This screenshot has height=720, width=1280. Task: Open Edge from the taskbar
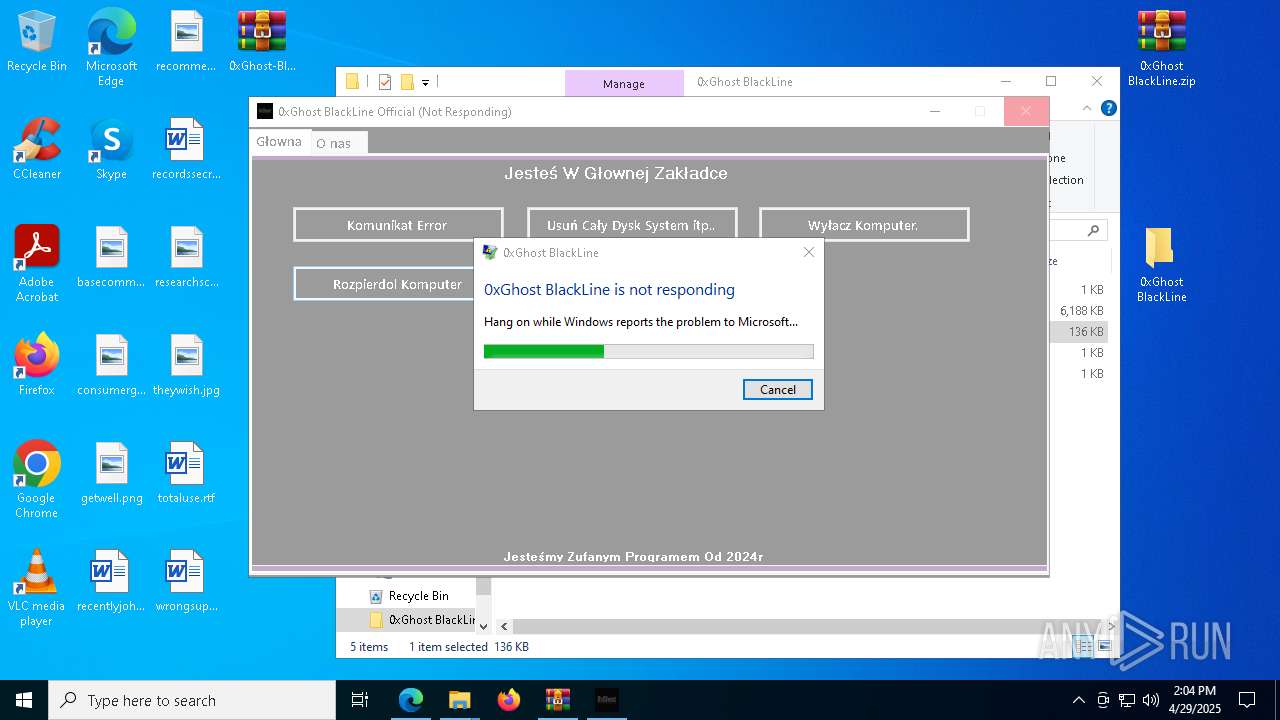(410, 700)
